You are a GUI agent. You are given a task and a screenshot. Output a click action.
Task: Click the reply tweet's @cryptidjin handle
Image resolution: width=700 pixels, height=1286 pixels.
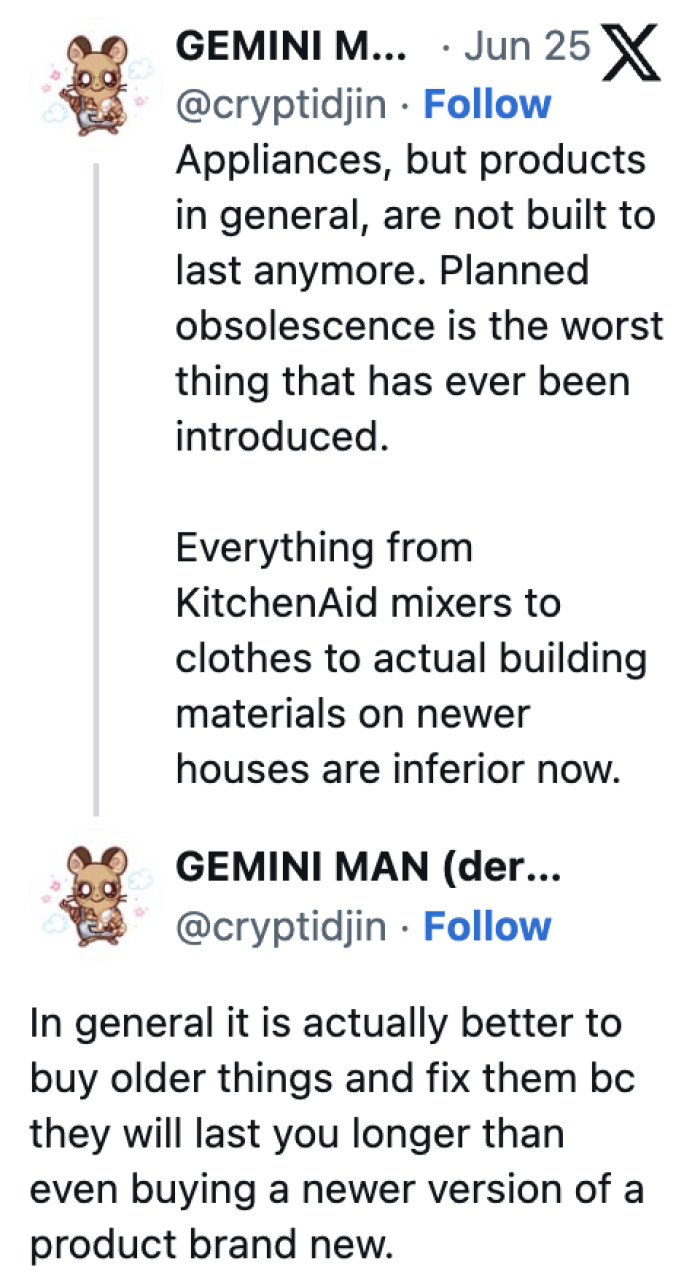tap(281, 926)
